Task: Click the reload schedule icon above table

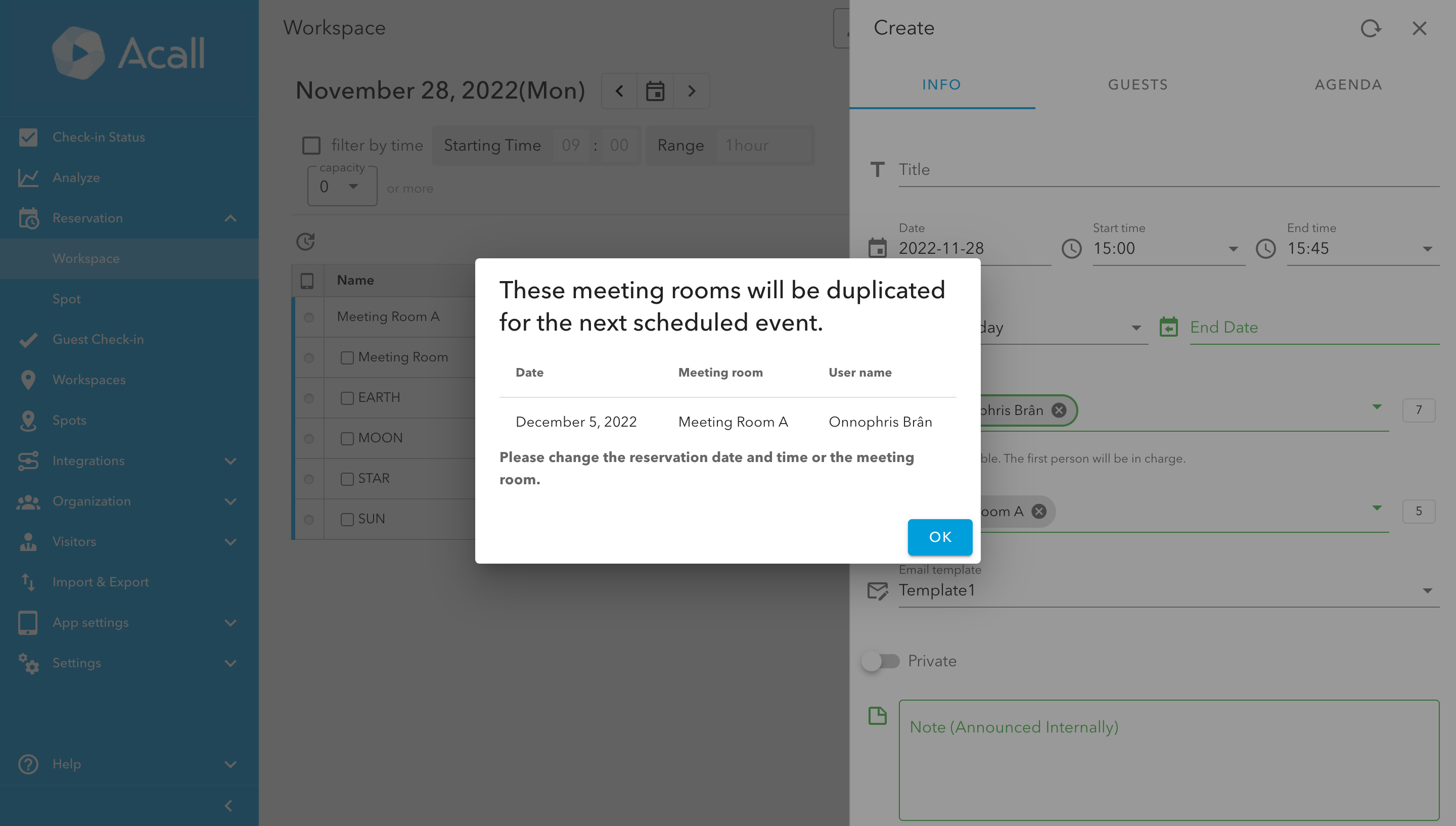Action: pyautogui.click(x=306, y=242)
